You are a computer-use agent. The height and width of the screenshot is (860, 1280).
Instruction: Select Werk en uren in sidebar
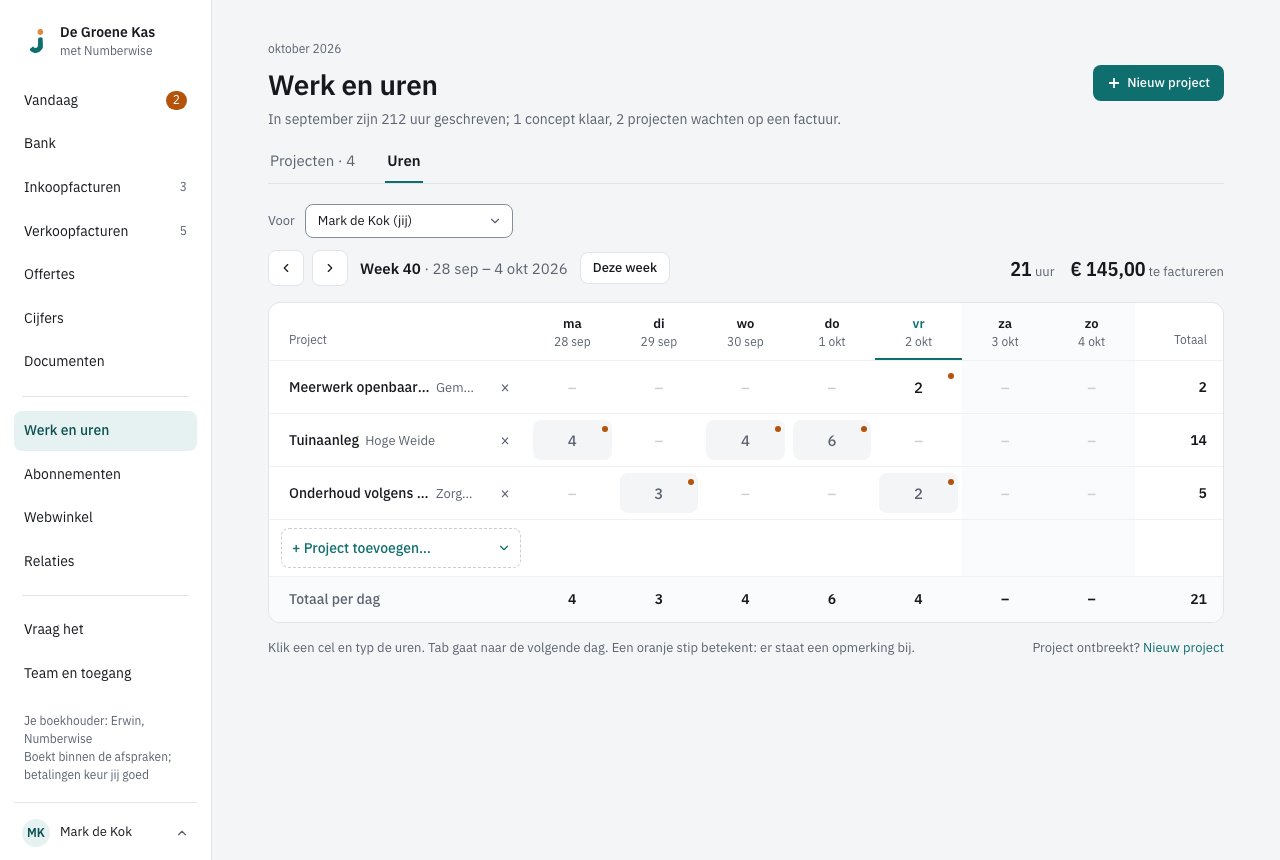(105, 430)
